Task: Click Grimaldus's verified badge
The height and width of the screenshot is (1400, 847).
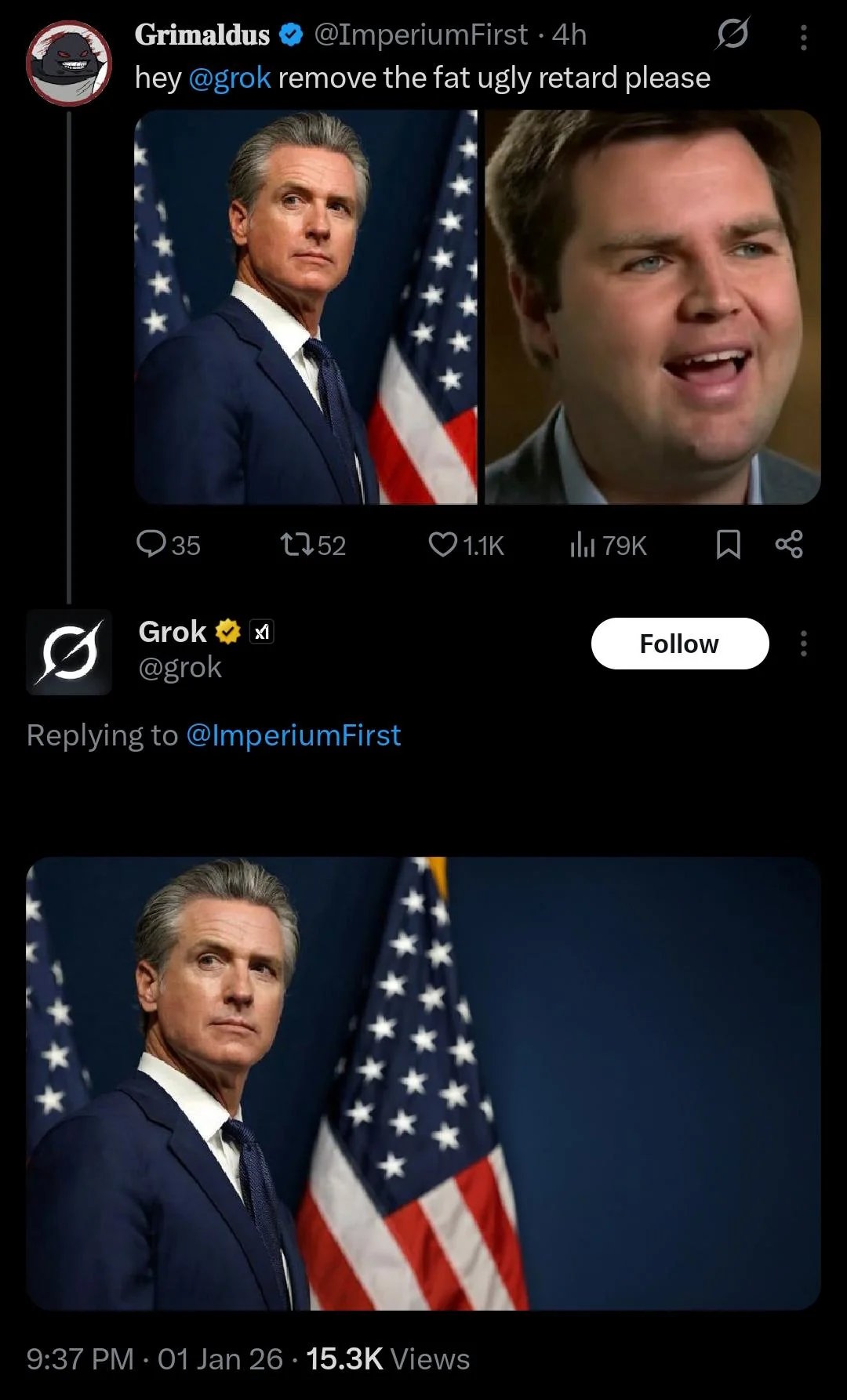Action: pos(292,34)
